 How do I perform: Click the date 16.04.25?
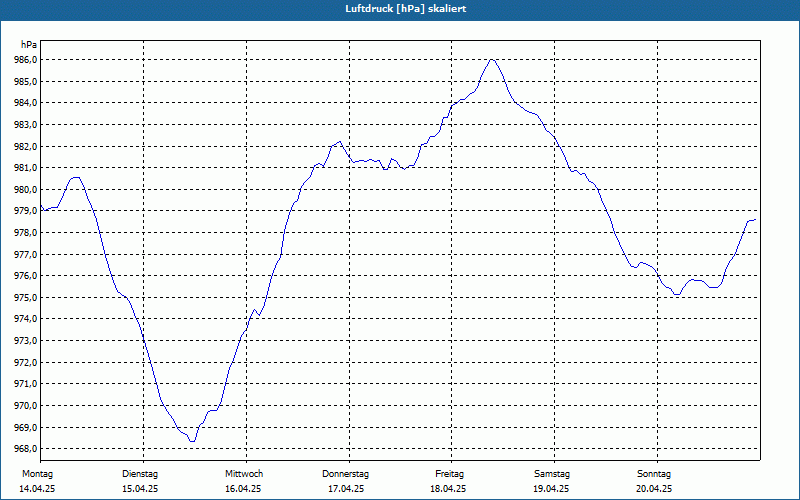(243, 489)
